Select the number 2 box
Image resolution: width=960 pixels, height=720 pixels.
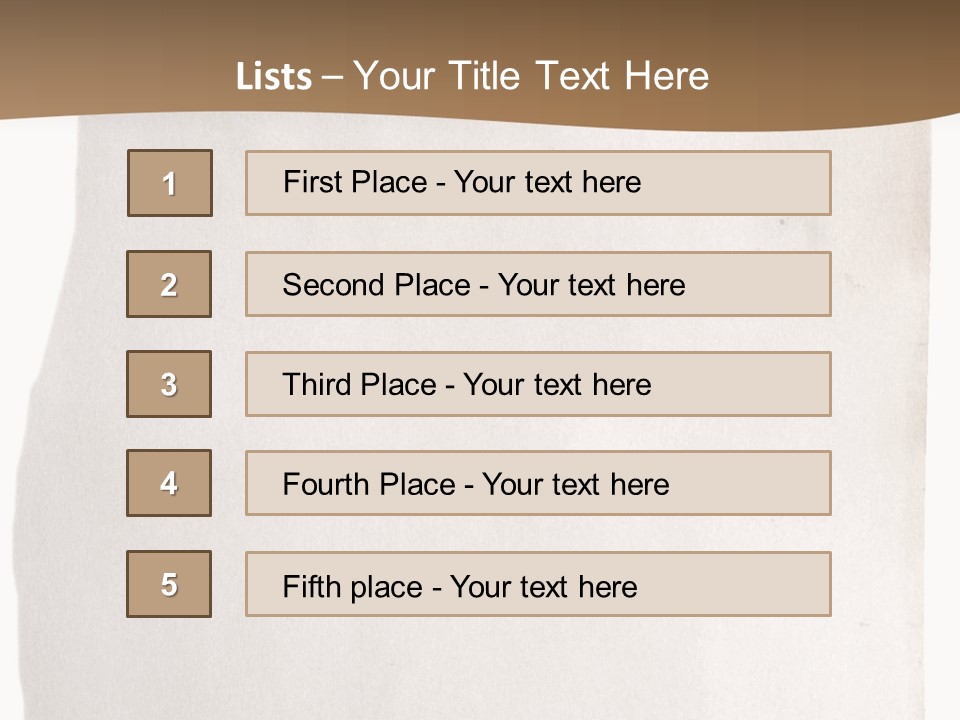pyautogui.click(x=169, y=284)
